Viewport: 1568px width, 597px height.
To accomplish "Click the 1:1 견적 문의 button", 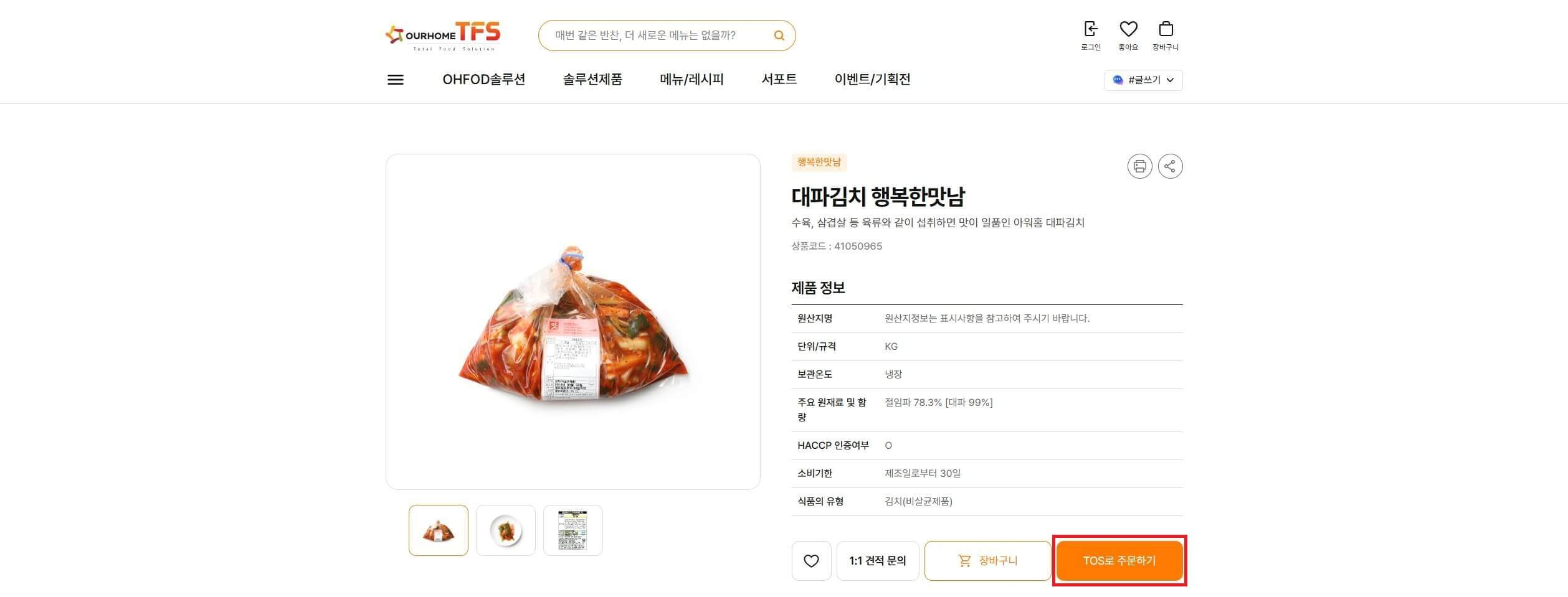I will (878, 560).
